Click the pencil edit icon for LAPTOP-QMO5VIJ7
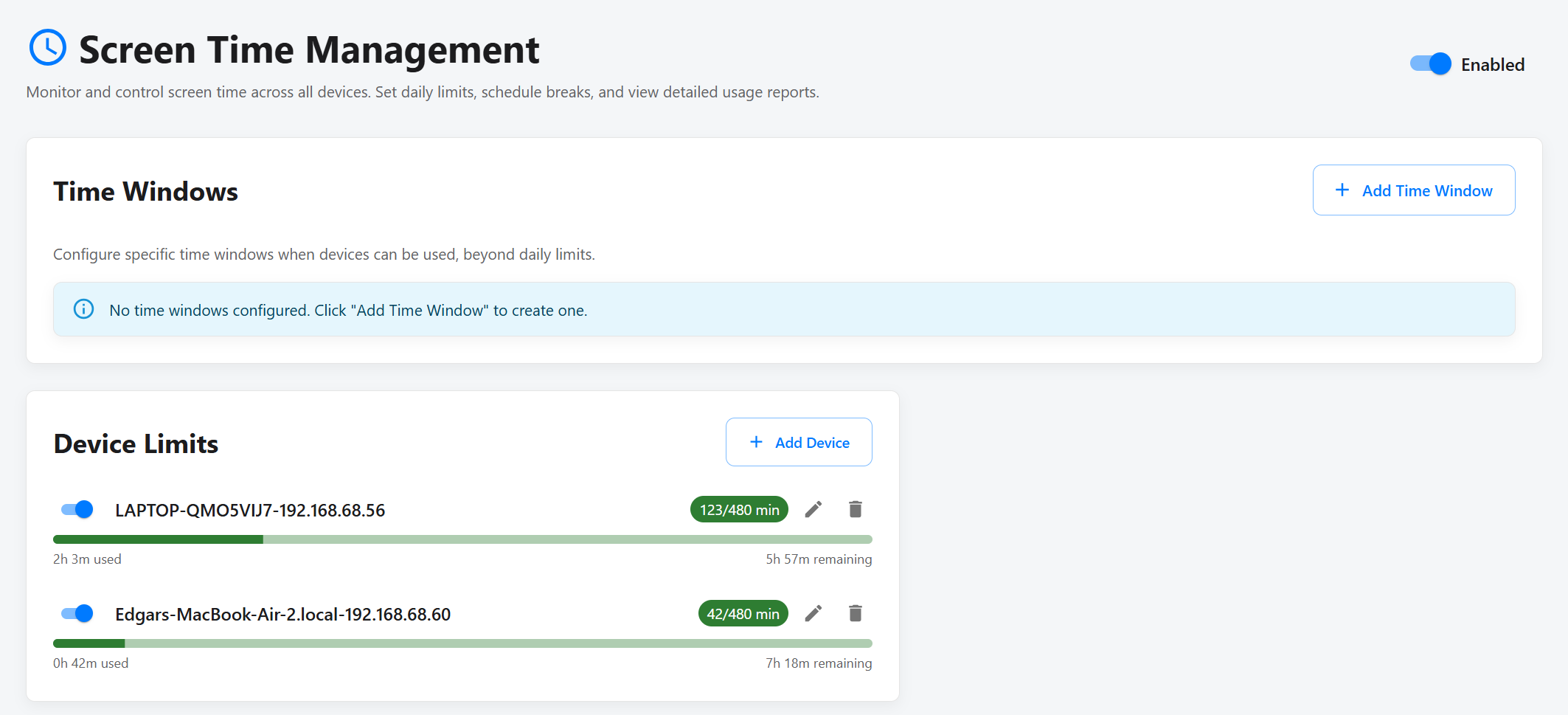The image size is (1568, 715). (814, 509)
